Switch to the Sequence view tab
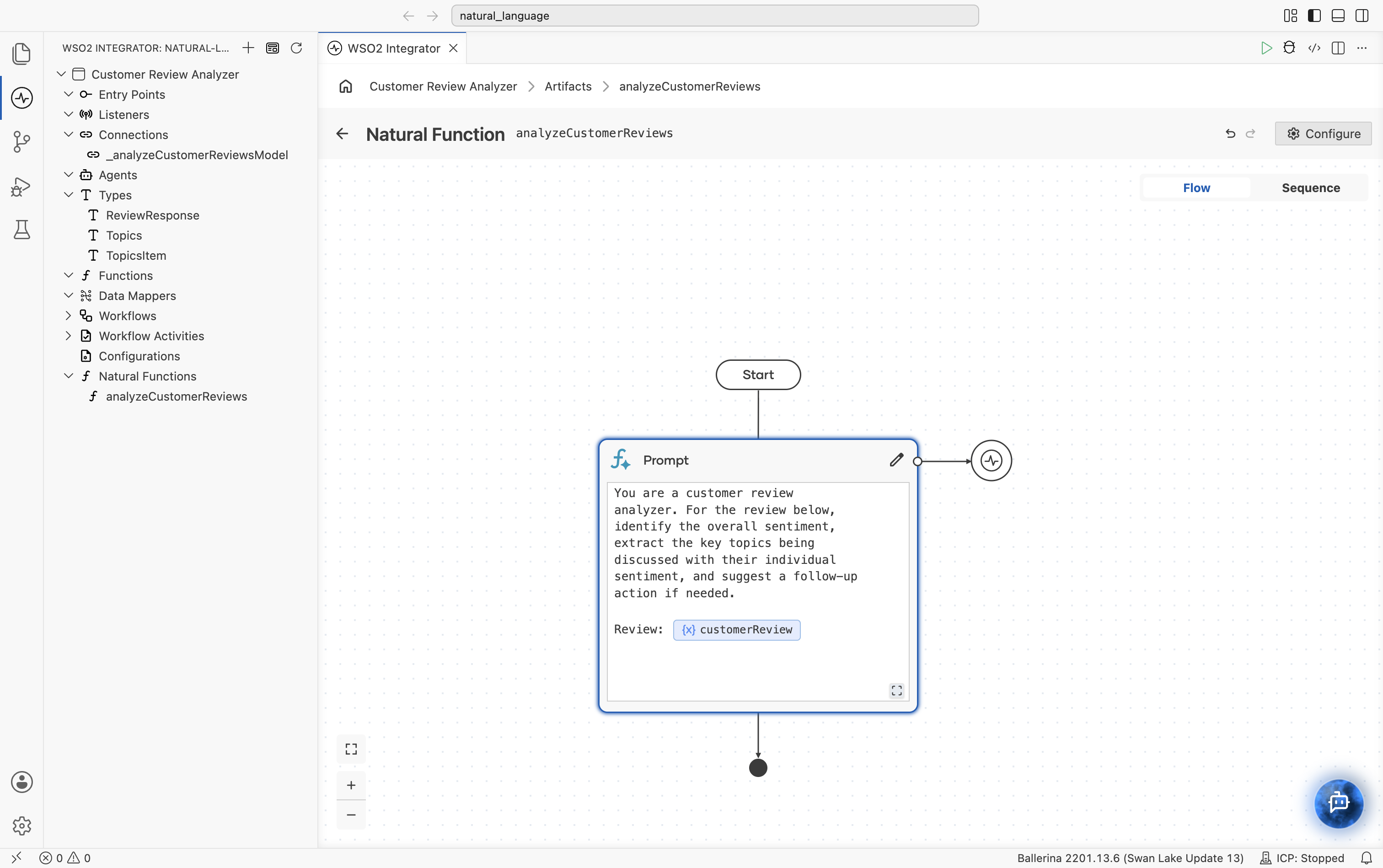This screenshot has width=1383, height=868. coord(1311,188)
